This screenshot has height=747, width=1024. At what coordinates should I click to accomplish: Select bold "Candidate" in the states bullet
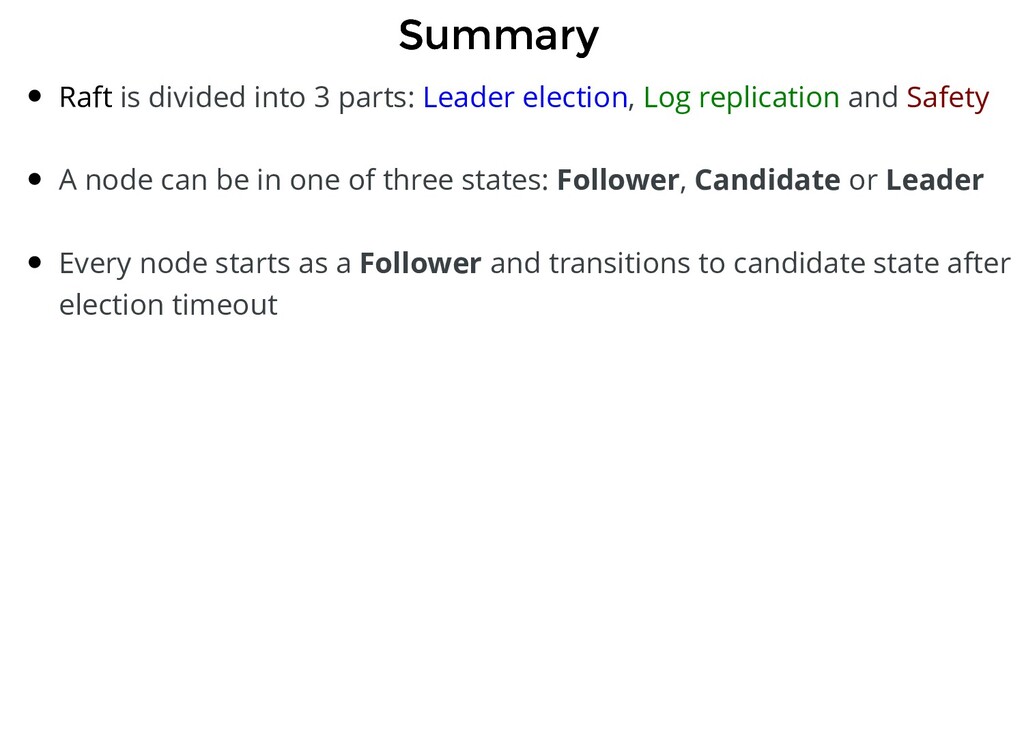(x=767, y=180)
